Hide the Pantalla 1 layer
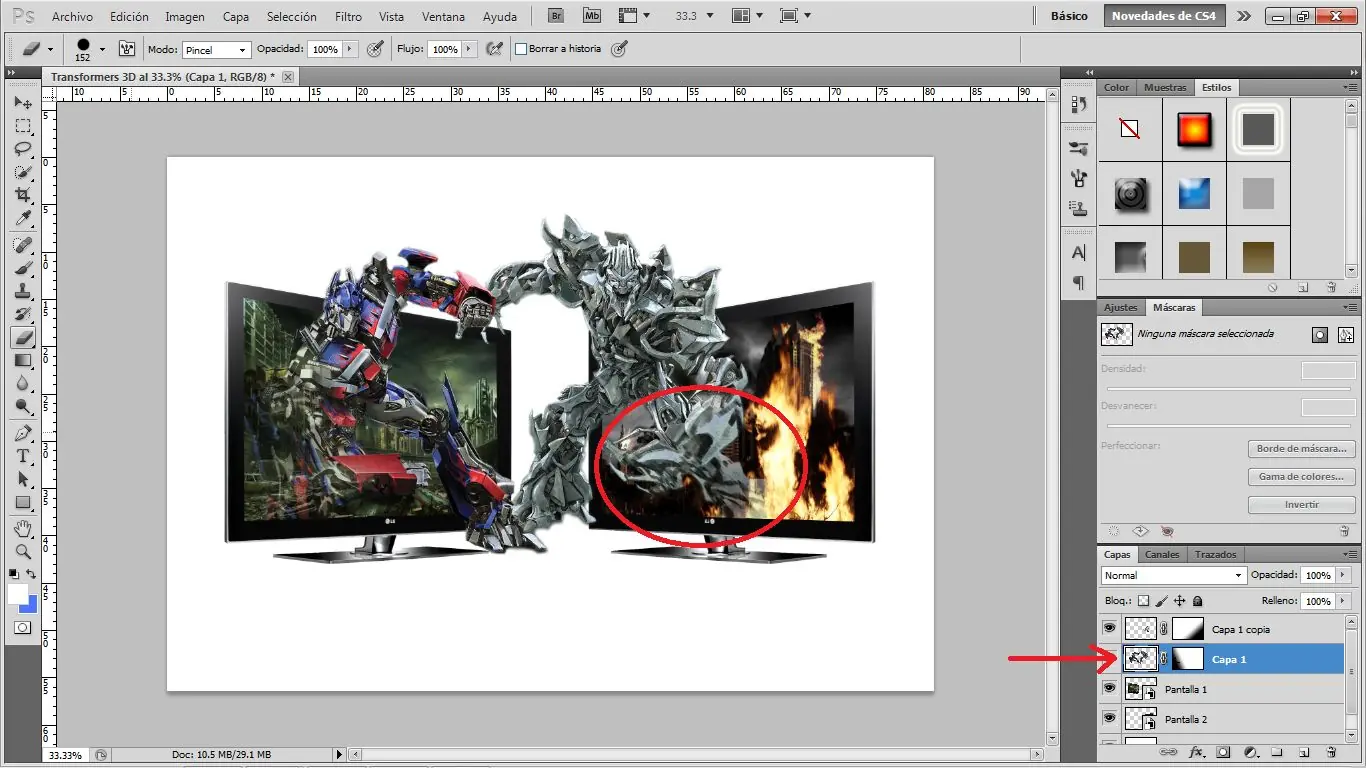Viewport: 1366px width, 768px height. coord(1109,689)
